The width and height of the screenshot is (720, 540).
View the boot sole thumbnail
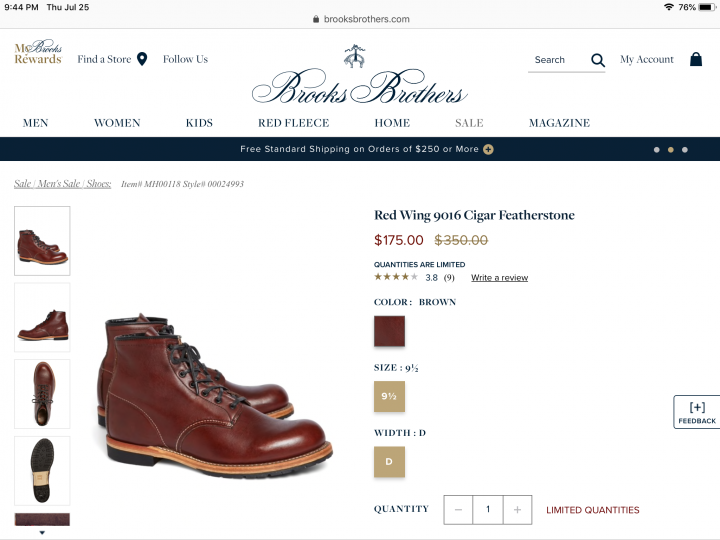point(42,470)
